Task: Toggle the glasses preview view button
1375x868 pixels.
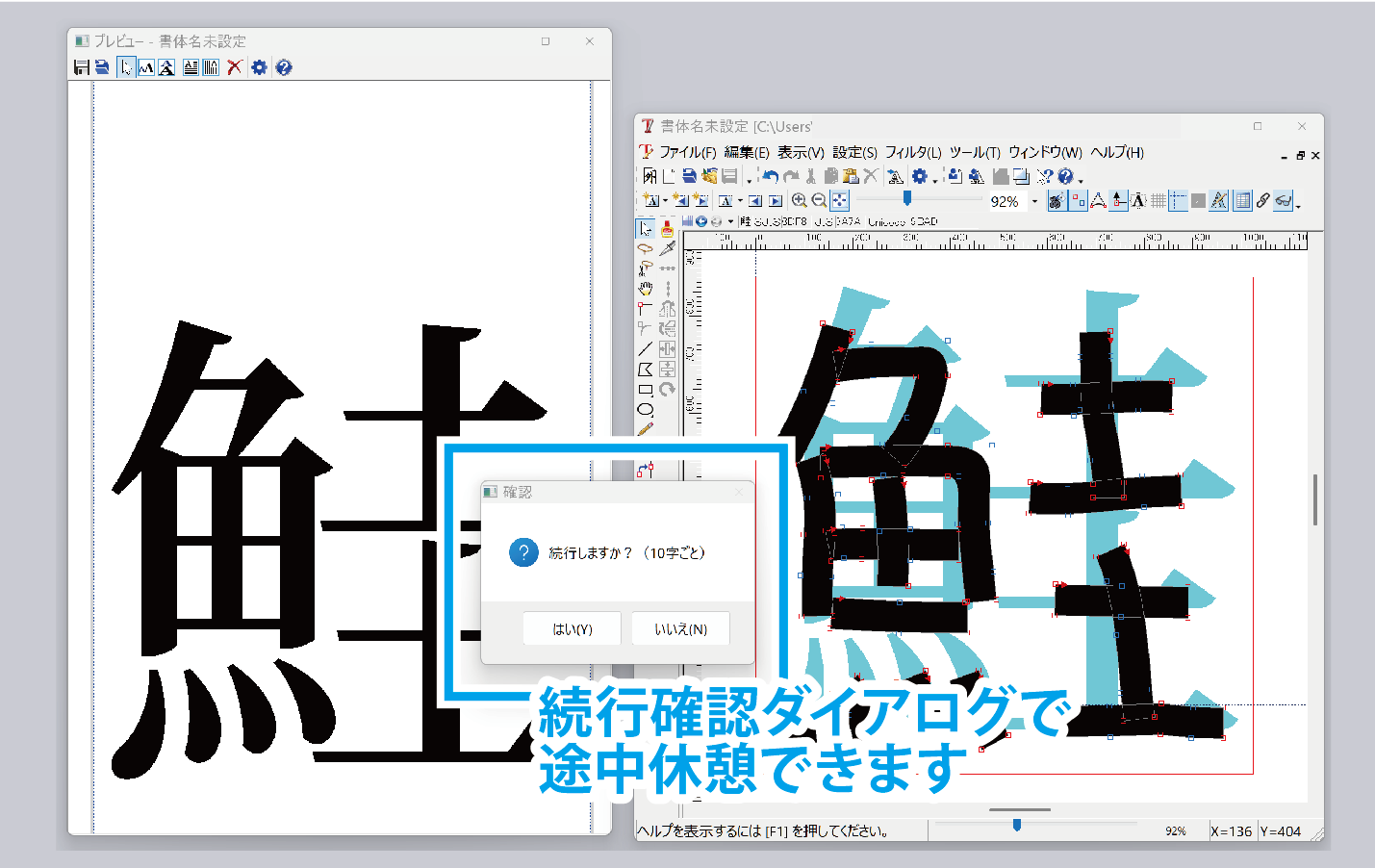Action: [1283, 200]
